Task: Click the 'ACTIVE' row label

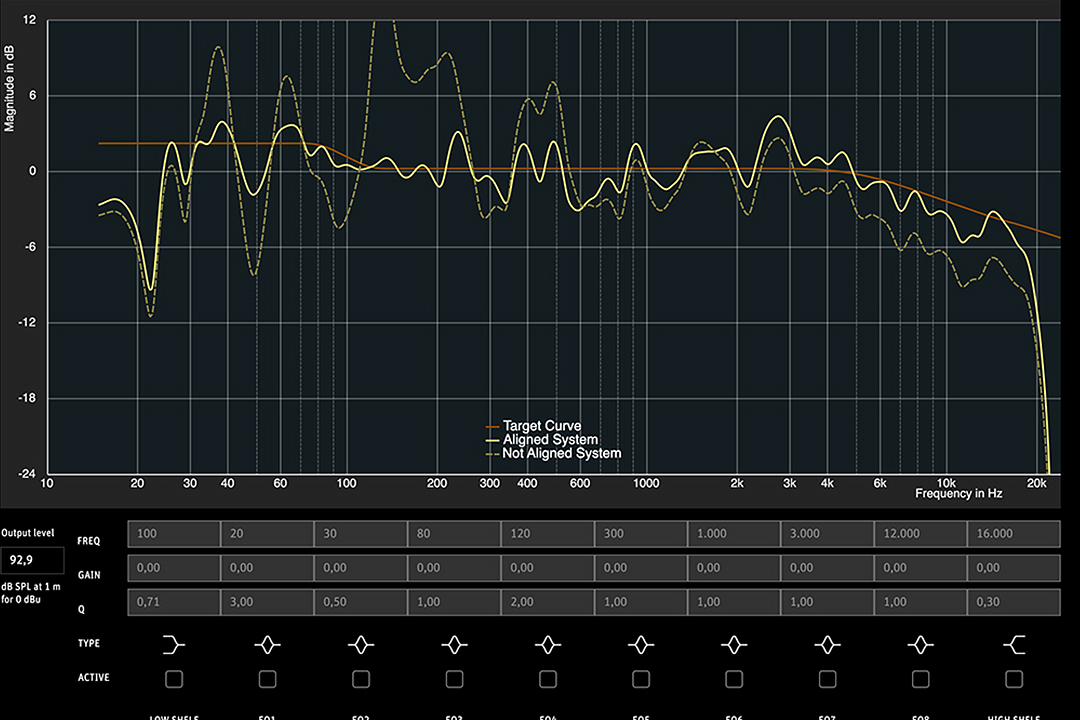Action: [x=94, y=678]
